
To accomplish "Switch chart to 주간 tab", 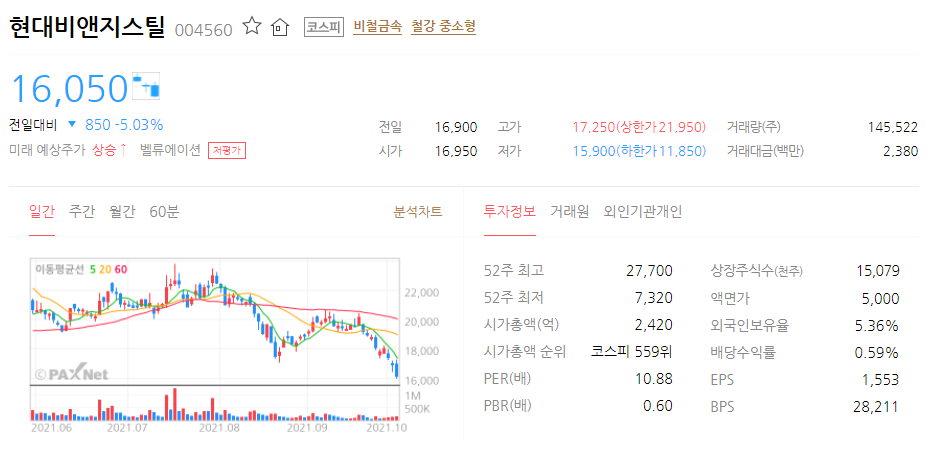I will 82,212.
